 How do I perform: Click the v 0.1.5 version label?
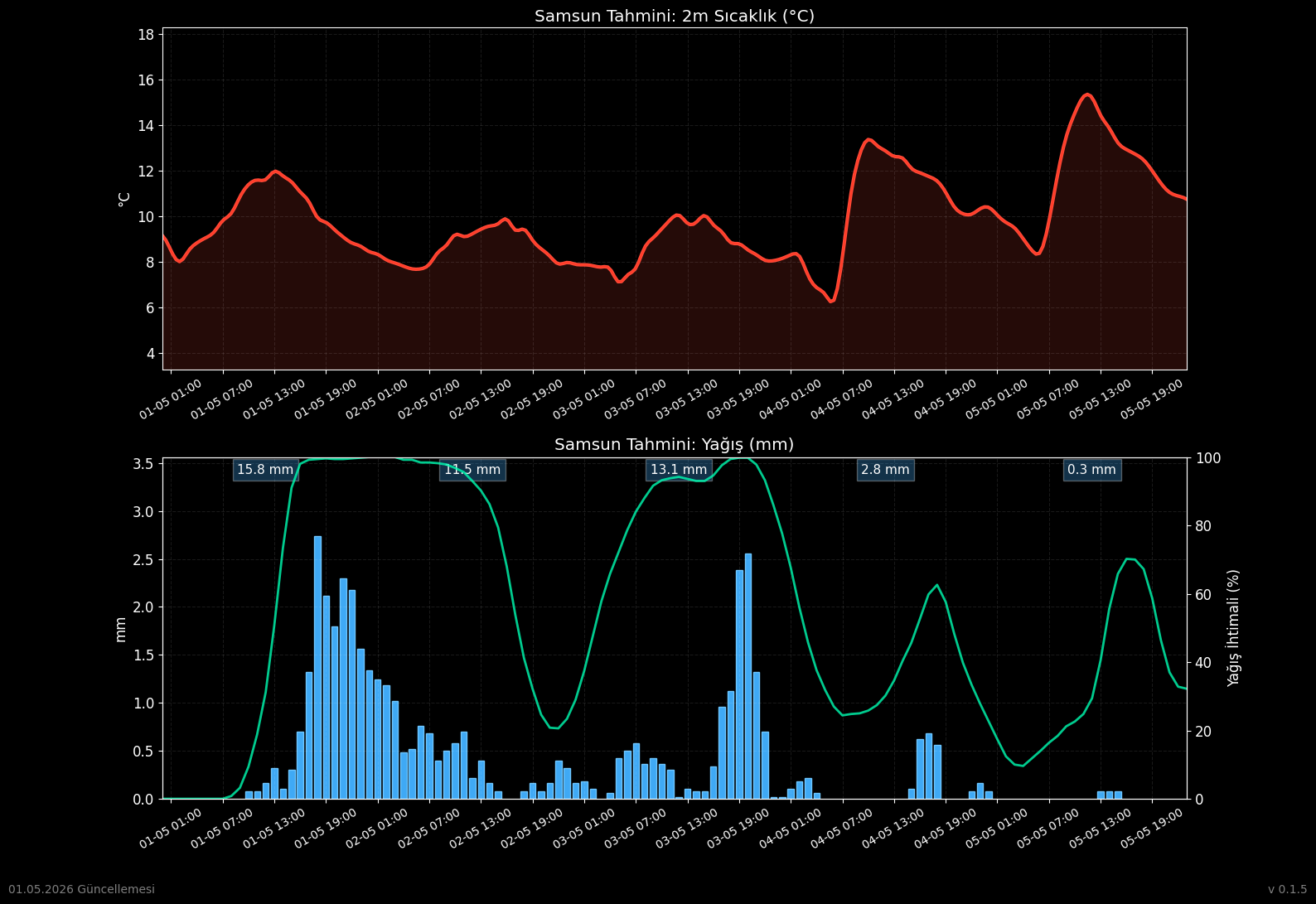pyautogui.click(x=1287, y=889)
